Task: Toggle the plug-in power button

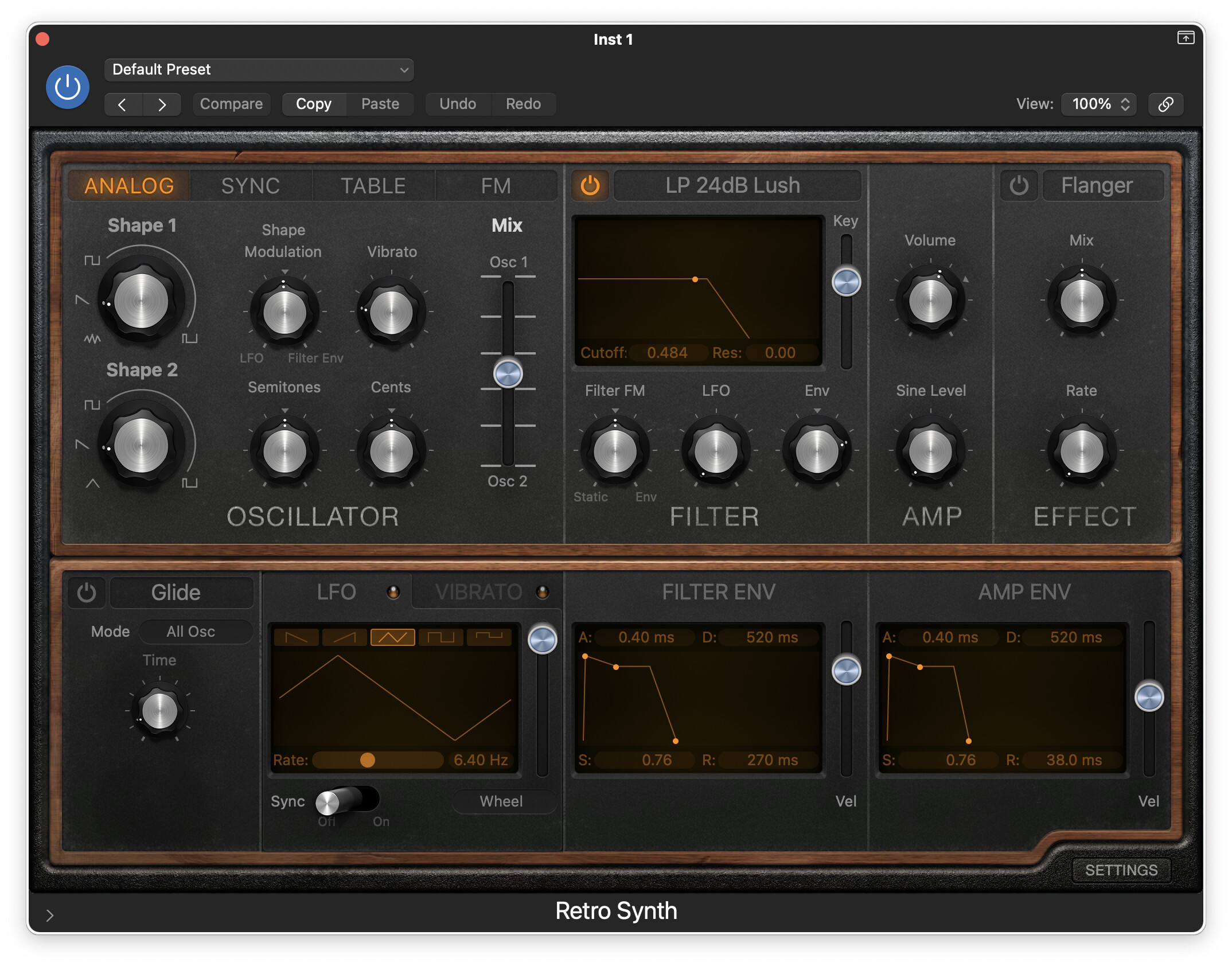Action: [68, 87]
